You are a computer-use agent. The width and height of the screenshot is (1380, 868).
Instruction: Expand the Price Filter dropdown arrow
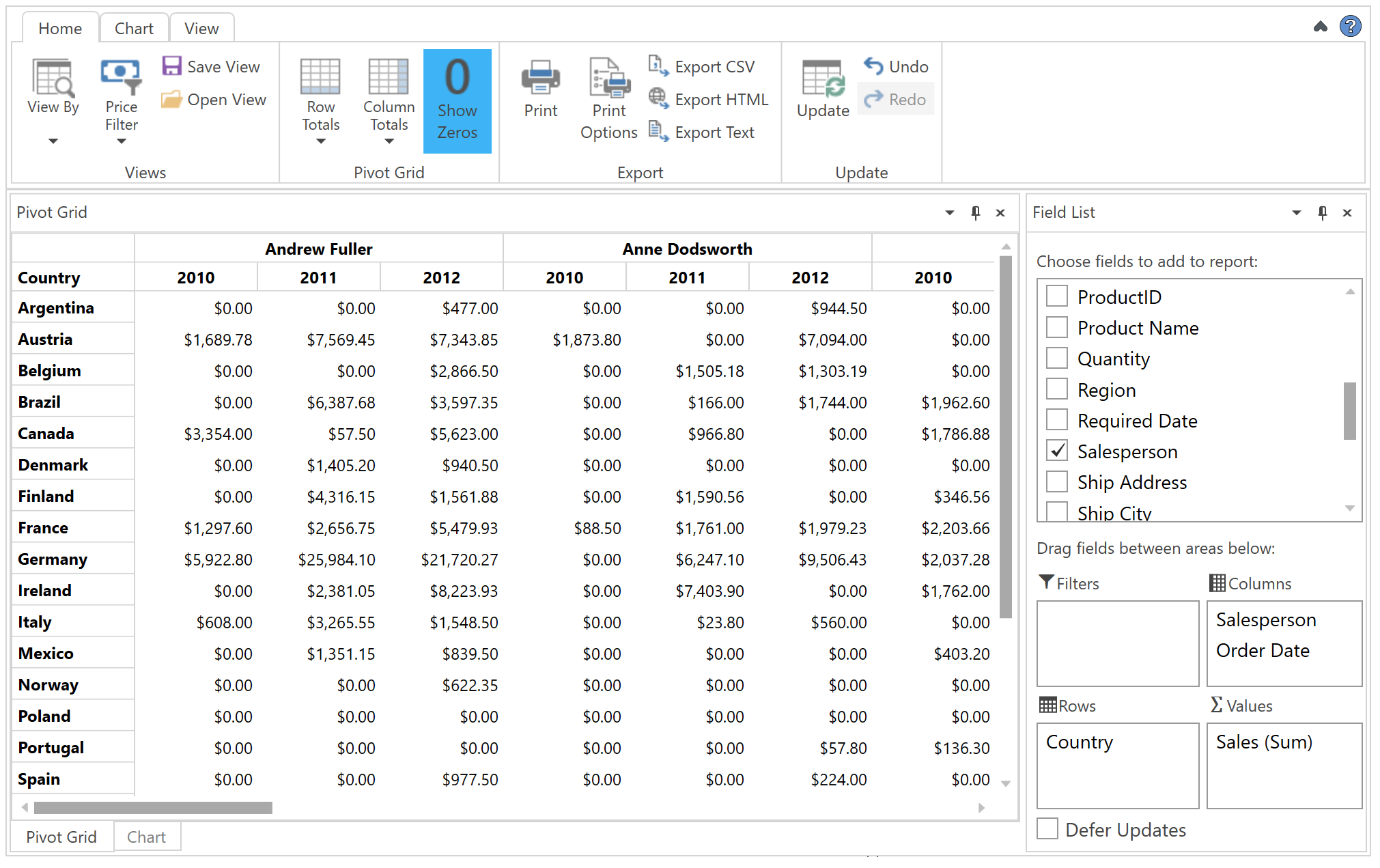pos(121,141)
